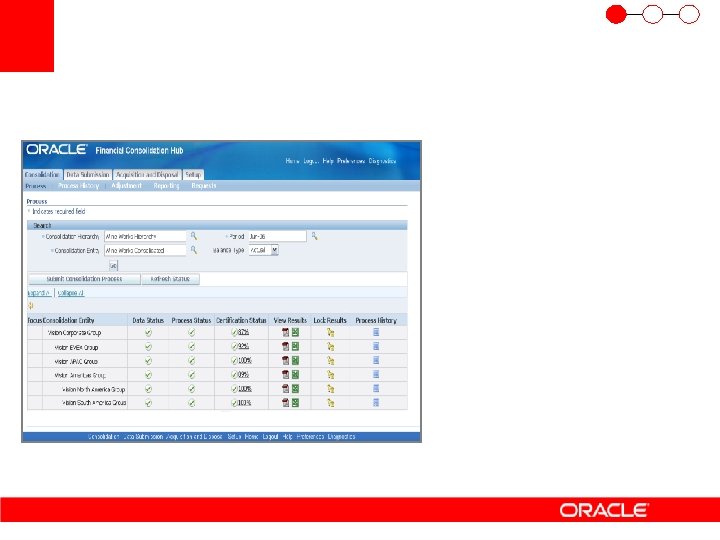This screenshot has height=540, width=720.
Task: Select Vision APAC Group entity name
Action: point(76,361)
